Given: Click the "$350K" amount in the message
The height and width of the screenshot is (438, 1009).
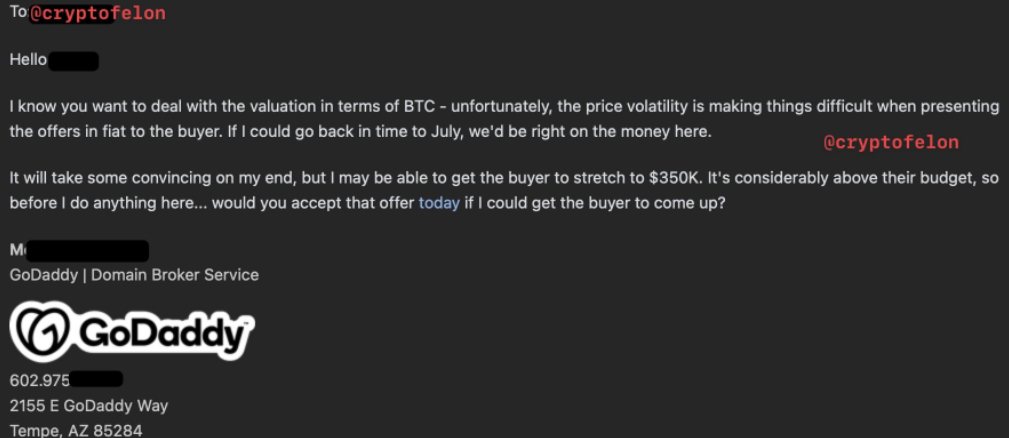Looking at the screenshot, I should point(675,179).
